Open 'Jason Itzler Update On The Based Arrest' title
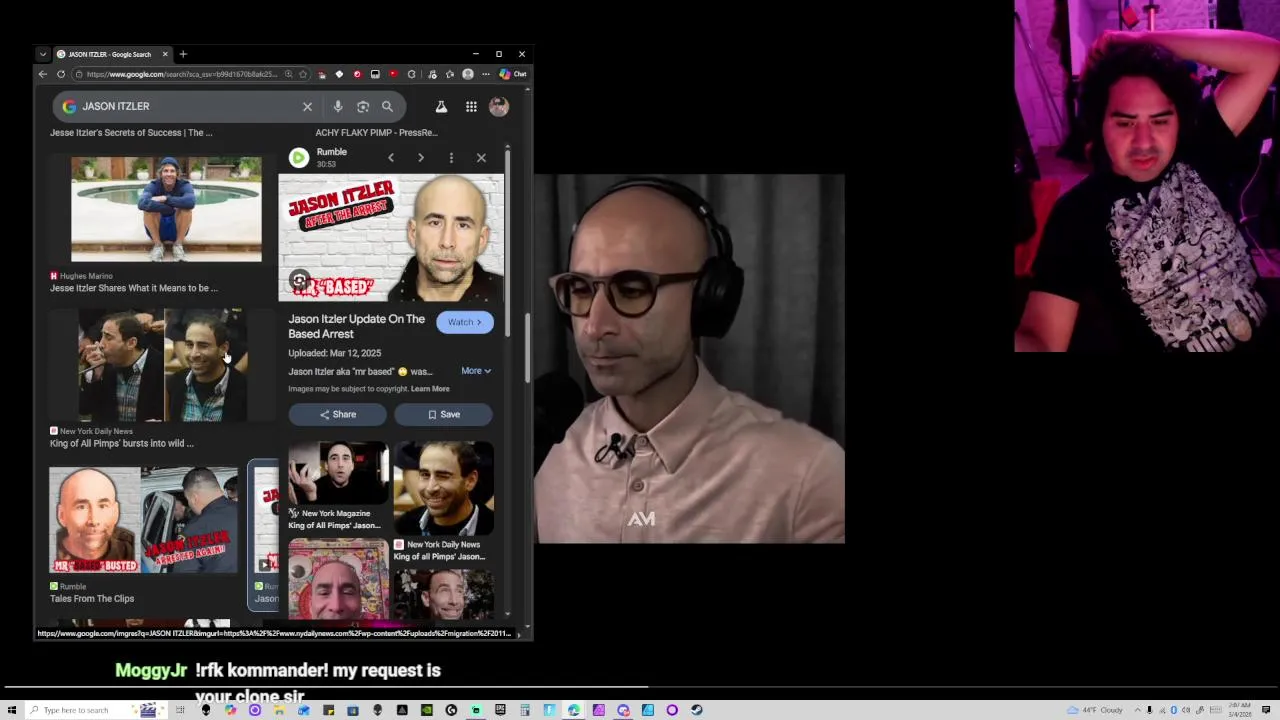 [x=357, y=326]
